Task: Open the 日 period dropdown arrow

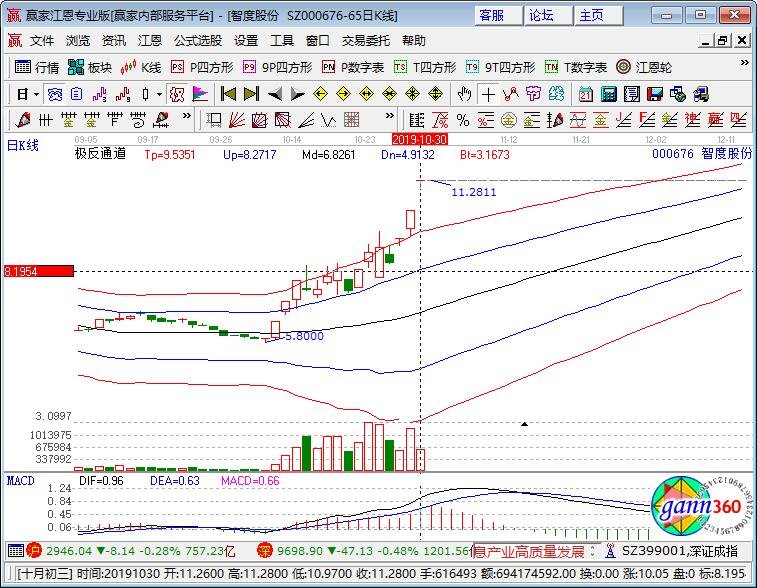Action: 36,94
